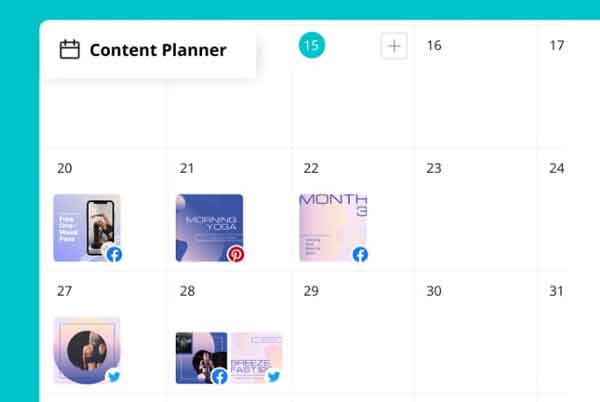The width and height of the screenshot is (600, 402).
Task: Click the Twitter badge on Breeze Faster post
Action: (x=273, y=377)
